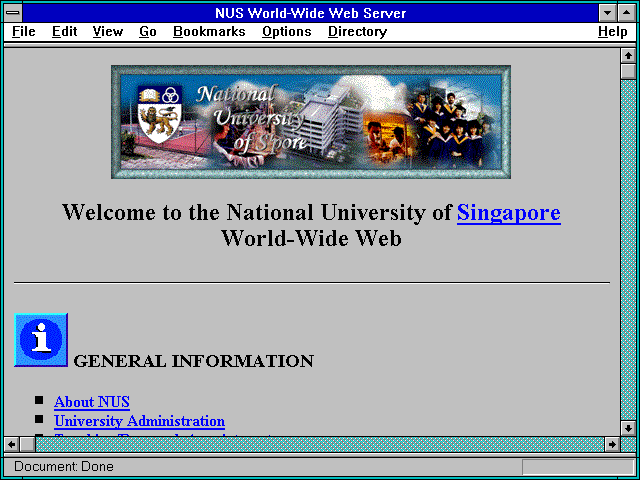Open the Options menu
640x480 pixels.
[x=287, y=32]
